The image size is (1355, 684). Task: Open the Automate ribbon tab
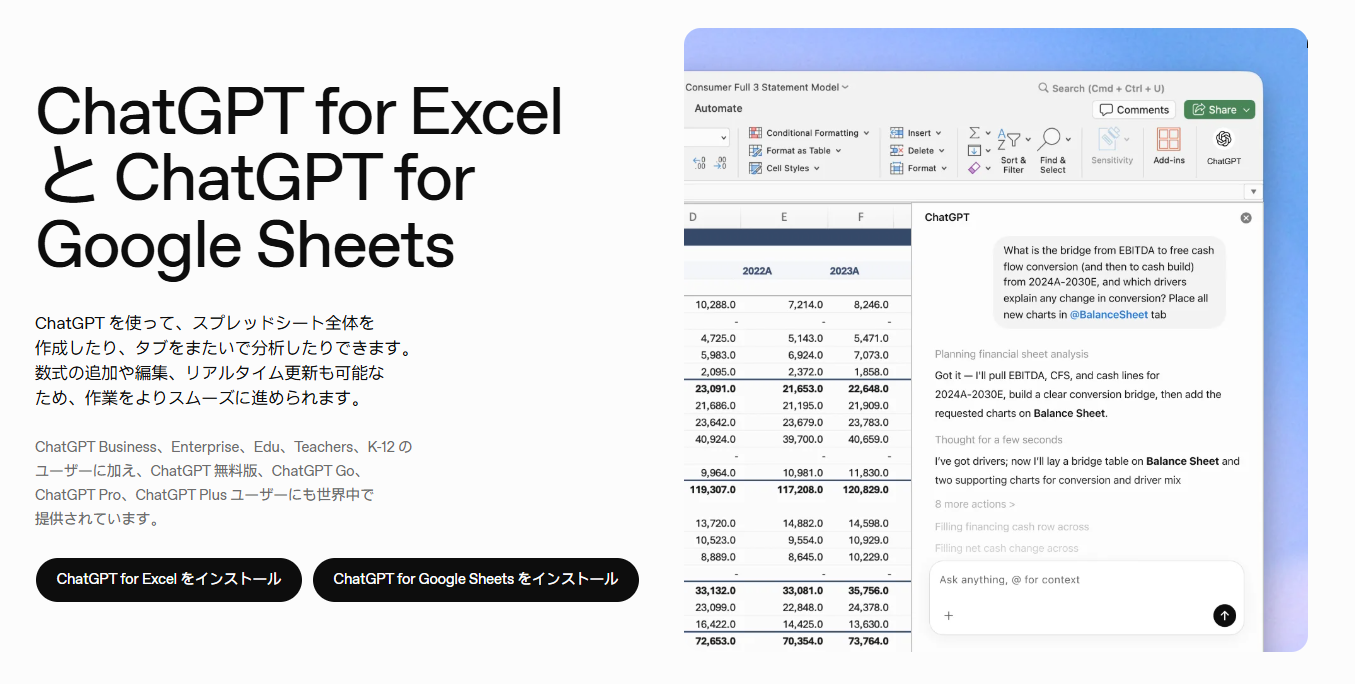[x=718, y=109]
